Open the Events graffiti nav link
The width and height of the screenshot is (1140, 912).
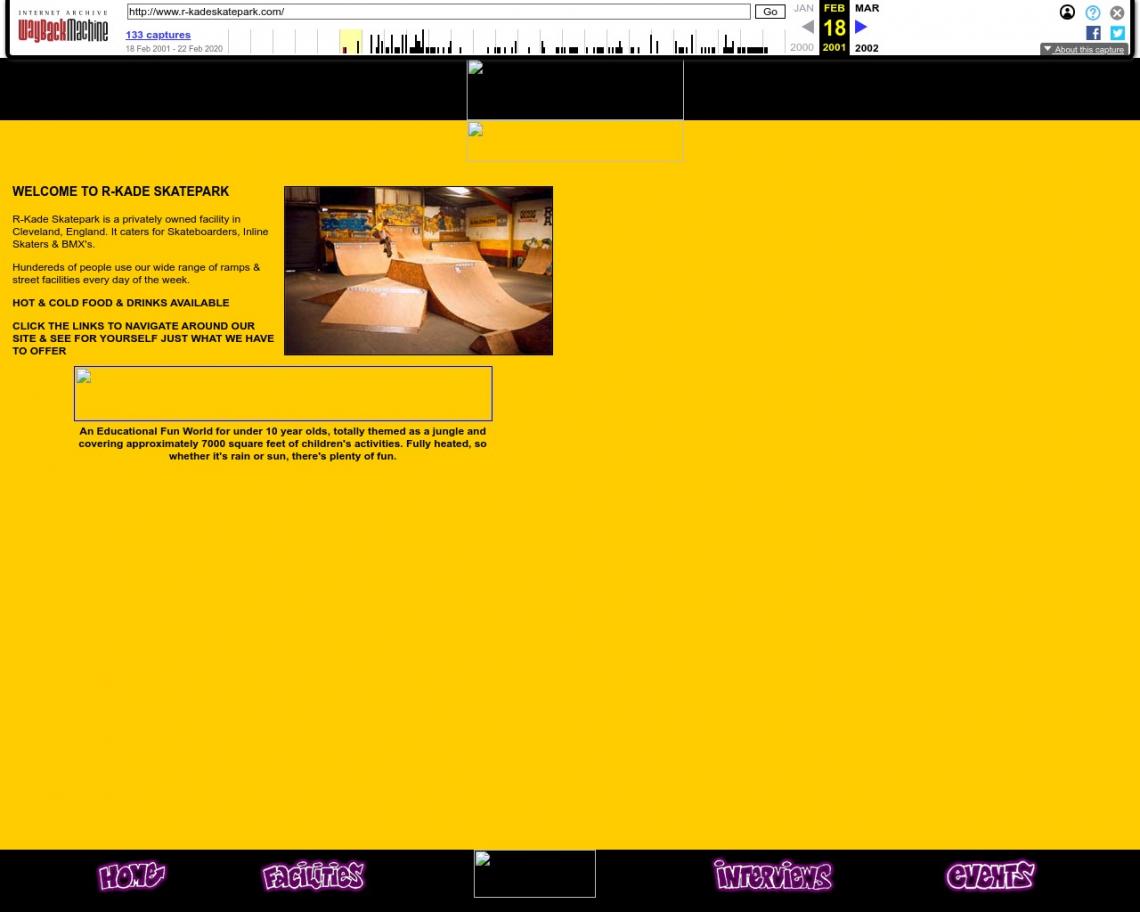pos(990,876)
